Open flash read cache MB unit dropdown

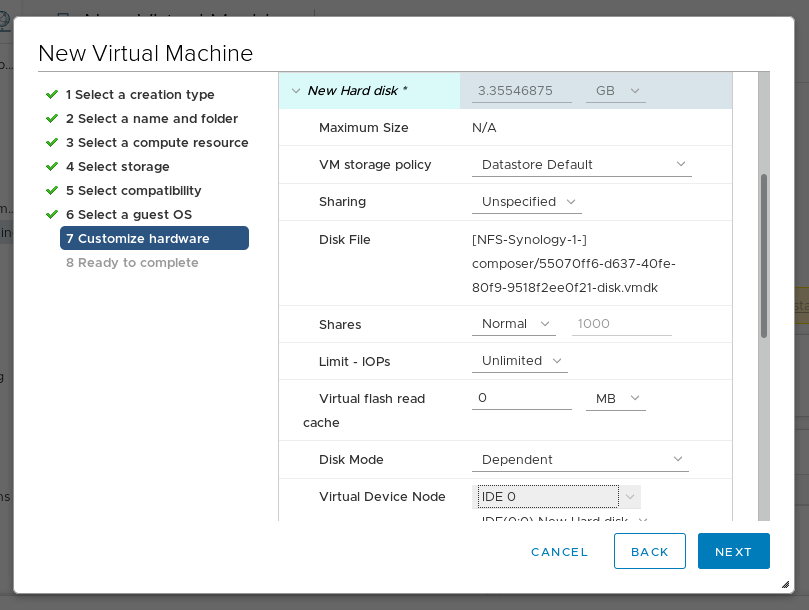click(616, 399)
